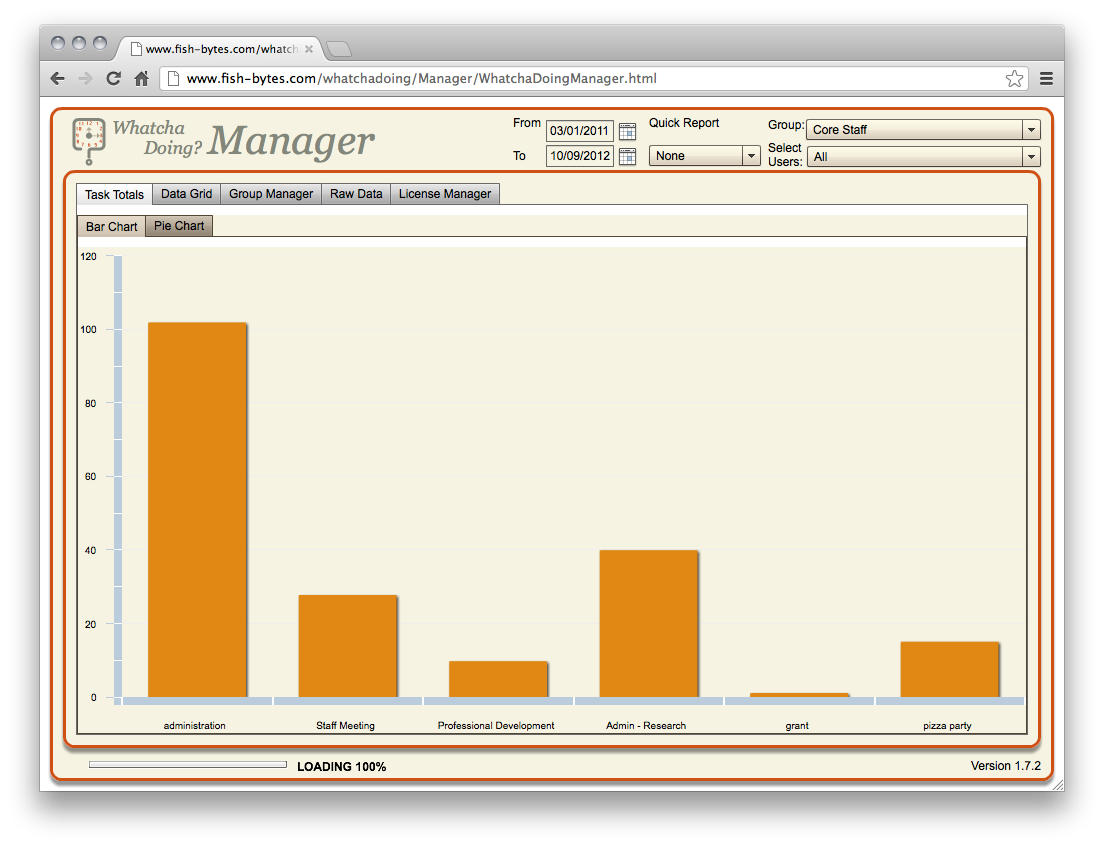Click the browser address bar URL
The height and width of the screenshot is (846, 1104).
coord(420,79)
